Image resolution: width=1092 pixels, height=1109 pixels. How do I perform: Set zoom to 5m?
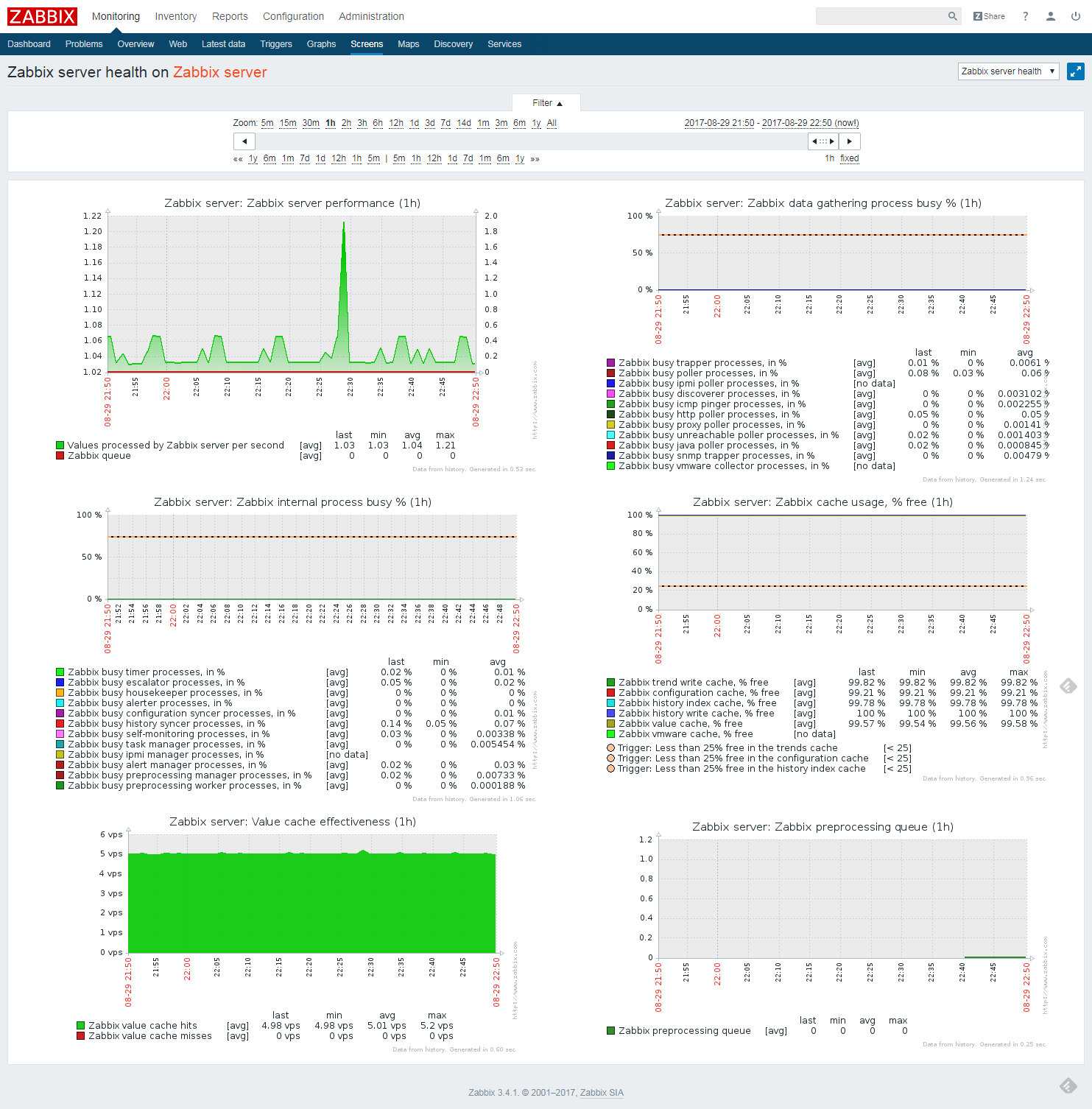[x=267, y=123]
